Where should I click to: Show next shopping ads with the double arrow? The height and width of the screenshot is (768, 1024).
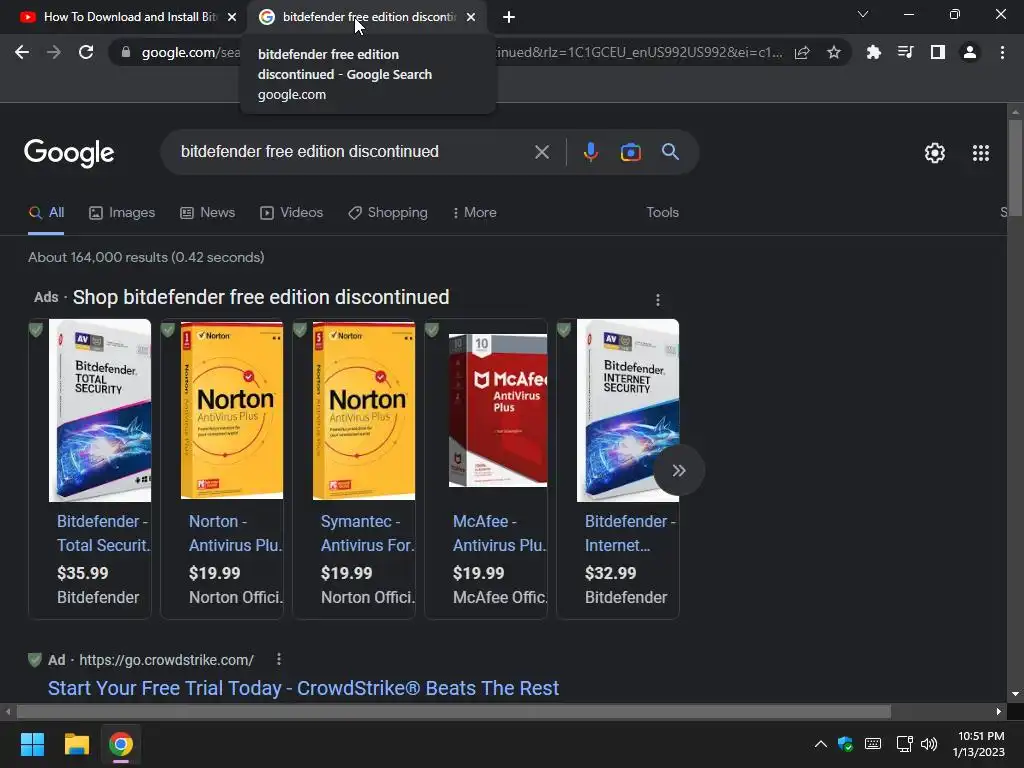679,470
